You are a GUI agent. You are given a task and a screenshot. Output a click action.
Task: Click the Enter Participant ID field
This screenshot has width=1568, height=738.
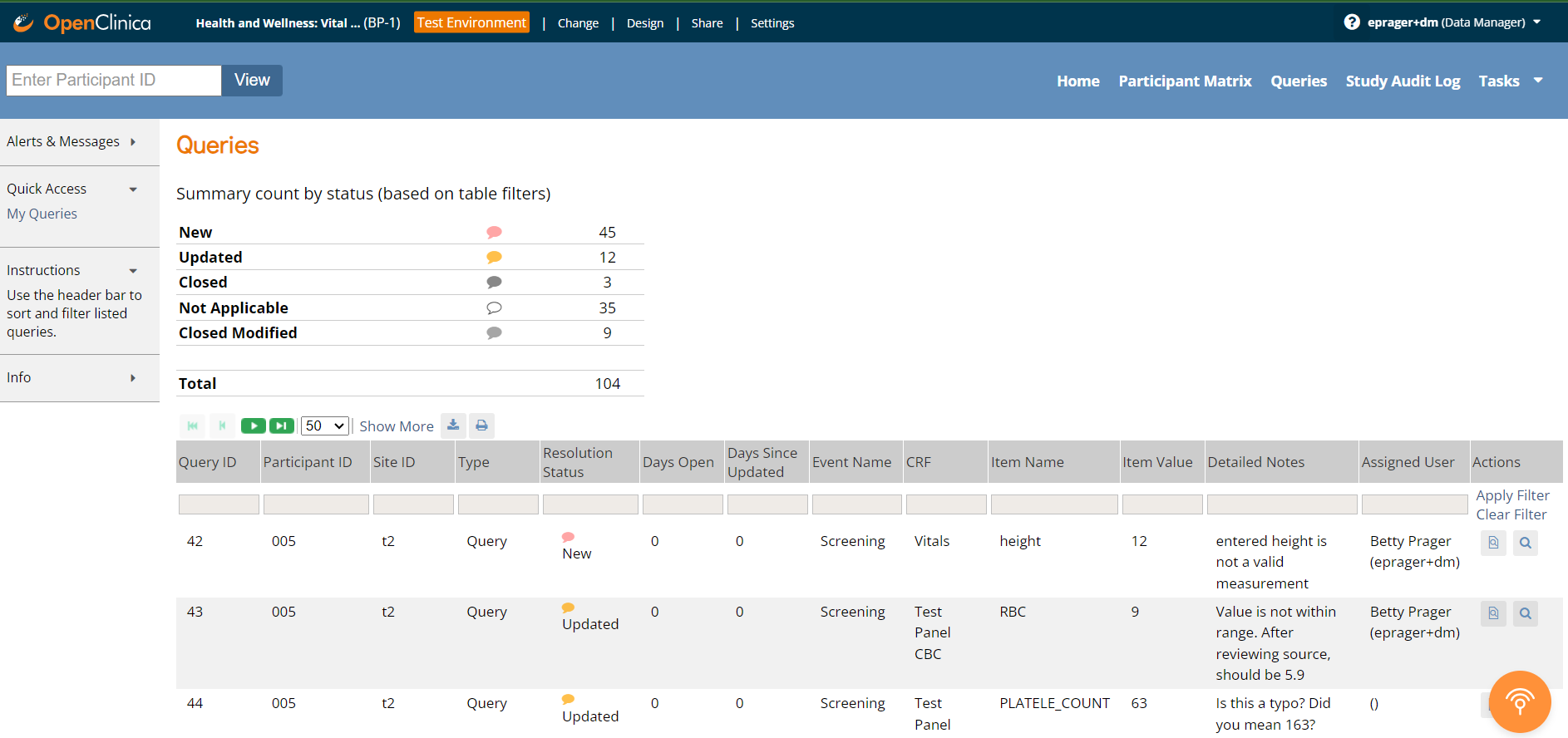tap(114, 80)
